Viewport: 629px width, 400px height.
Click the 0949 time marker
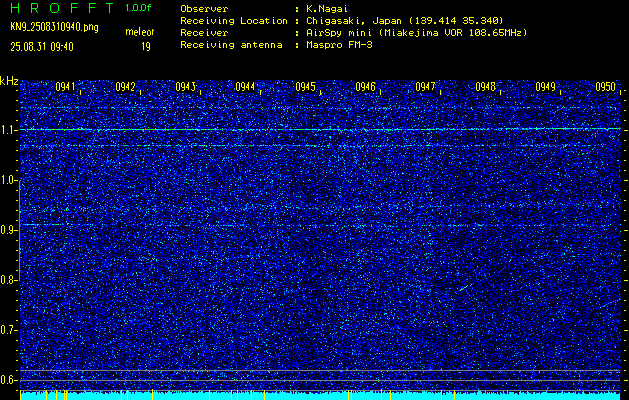click(546, 87)
